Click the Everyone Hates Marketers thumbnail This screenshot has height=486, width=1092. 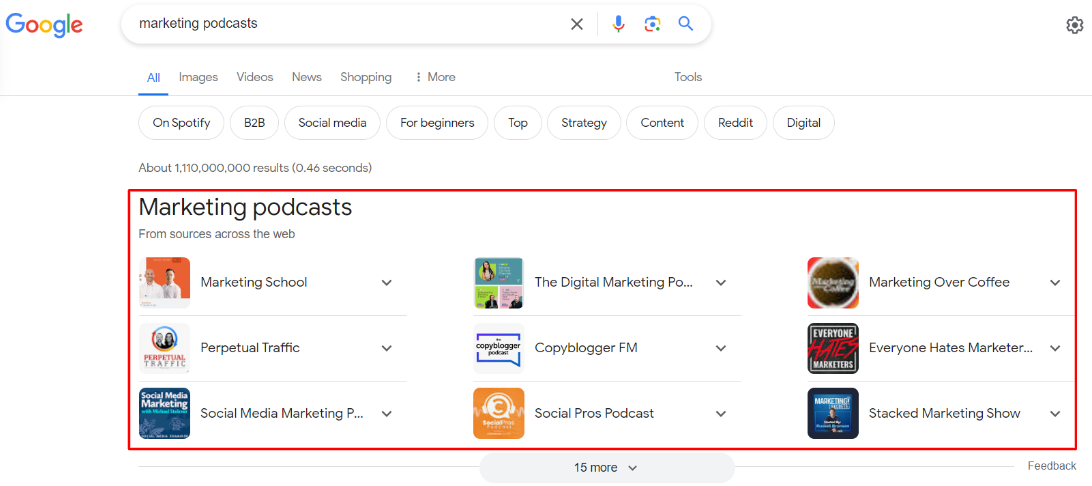pyautogui.click(x=833, y=348)
